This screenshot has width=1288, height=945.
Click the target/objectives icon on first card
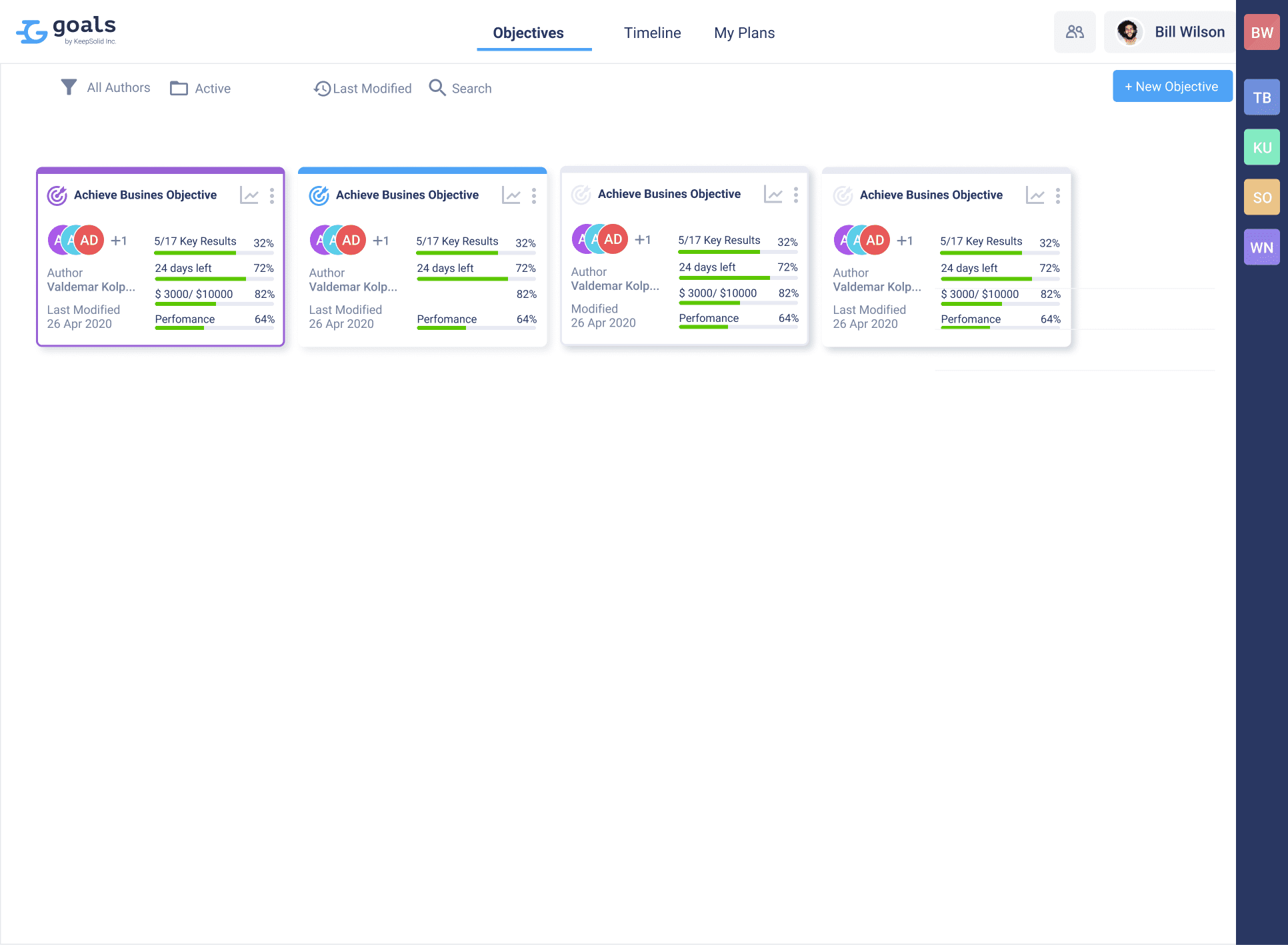coord(57,194)
